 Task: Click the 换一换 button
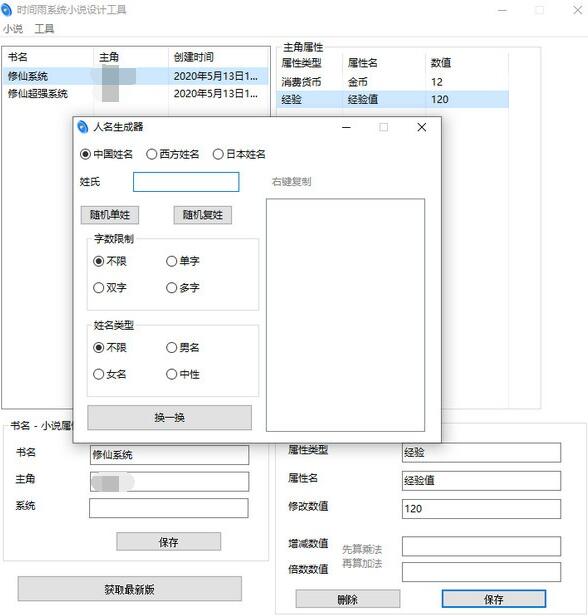[169, 417]
